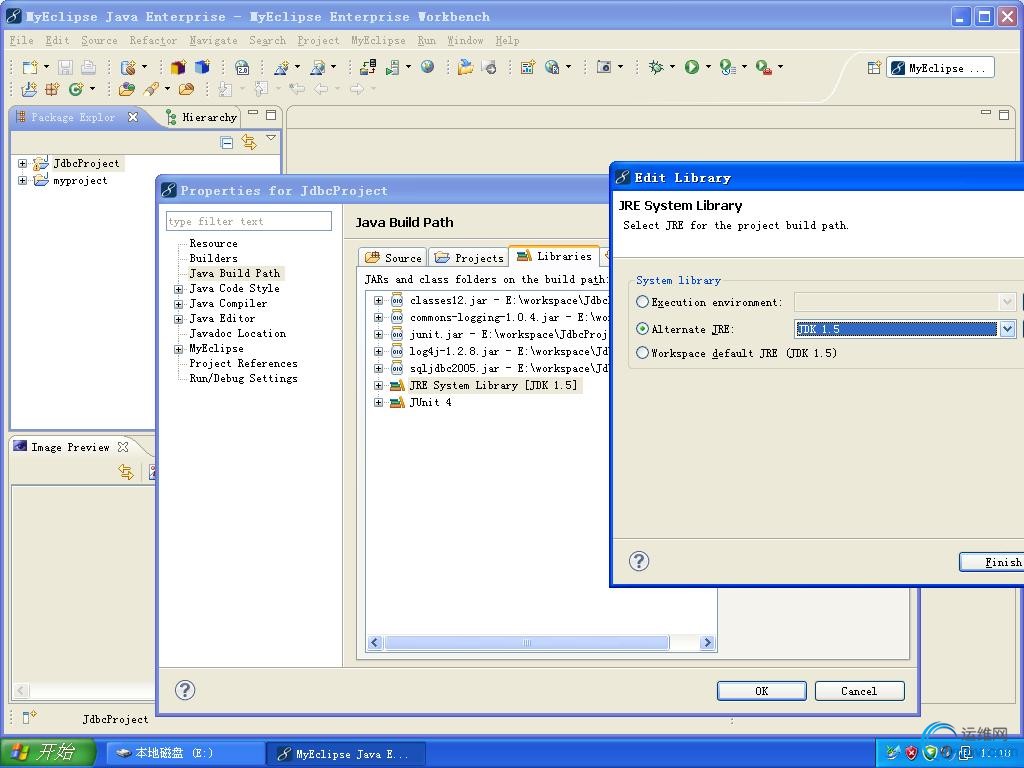The height and width of the screenshot is (768, 1024).
Task: Click the Windows Start button
Action: click(x=48, y=752)
